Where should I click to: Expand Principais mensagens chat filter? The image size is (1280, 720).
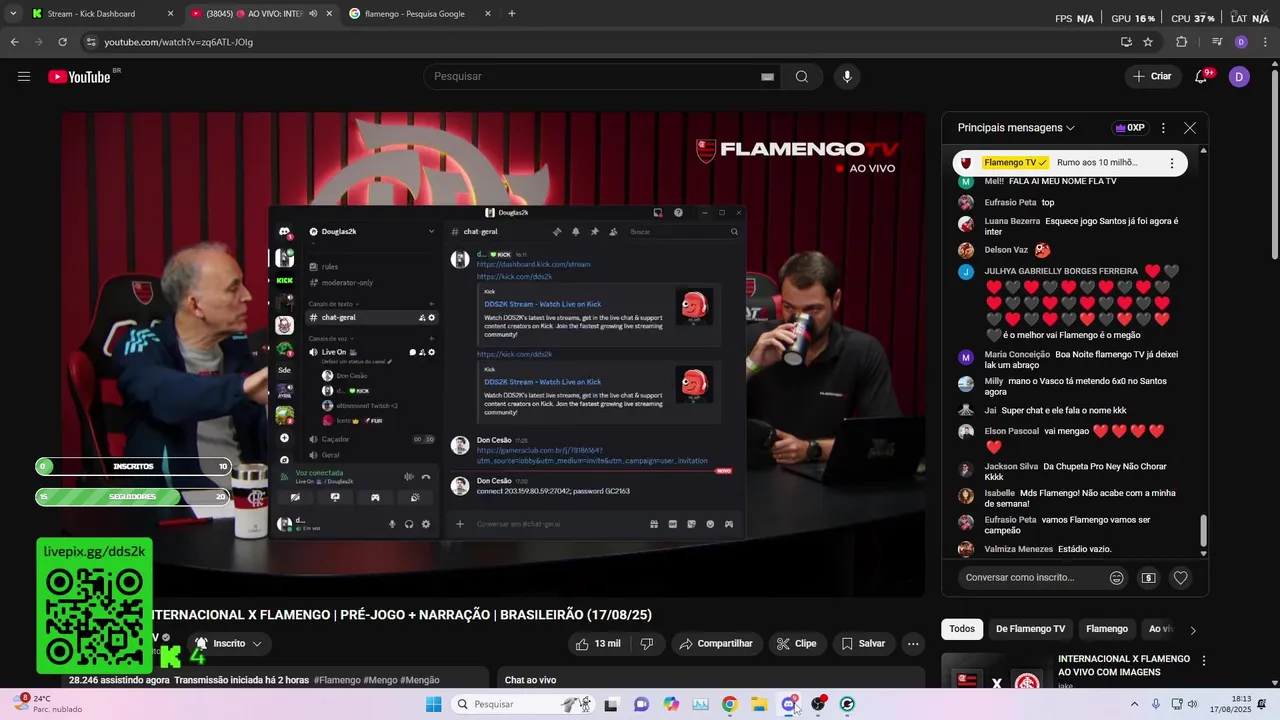tap(1016, 128)
